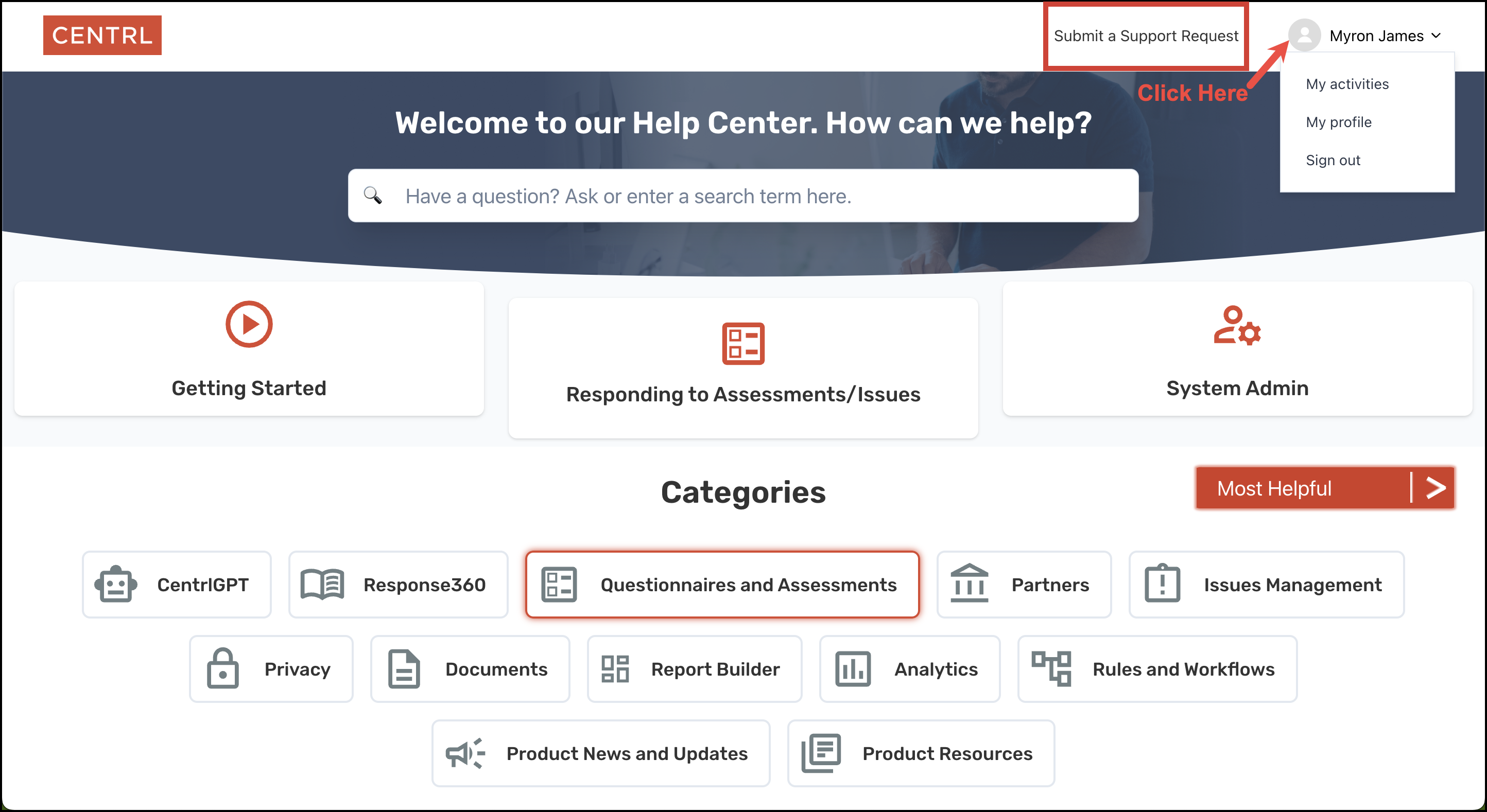Click the Response360 open book icon

(322, 584)
